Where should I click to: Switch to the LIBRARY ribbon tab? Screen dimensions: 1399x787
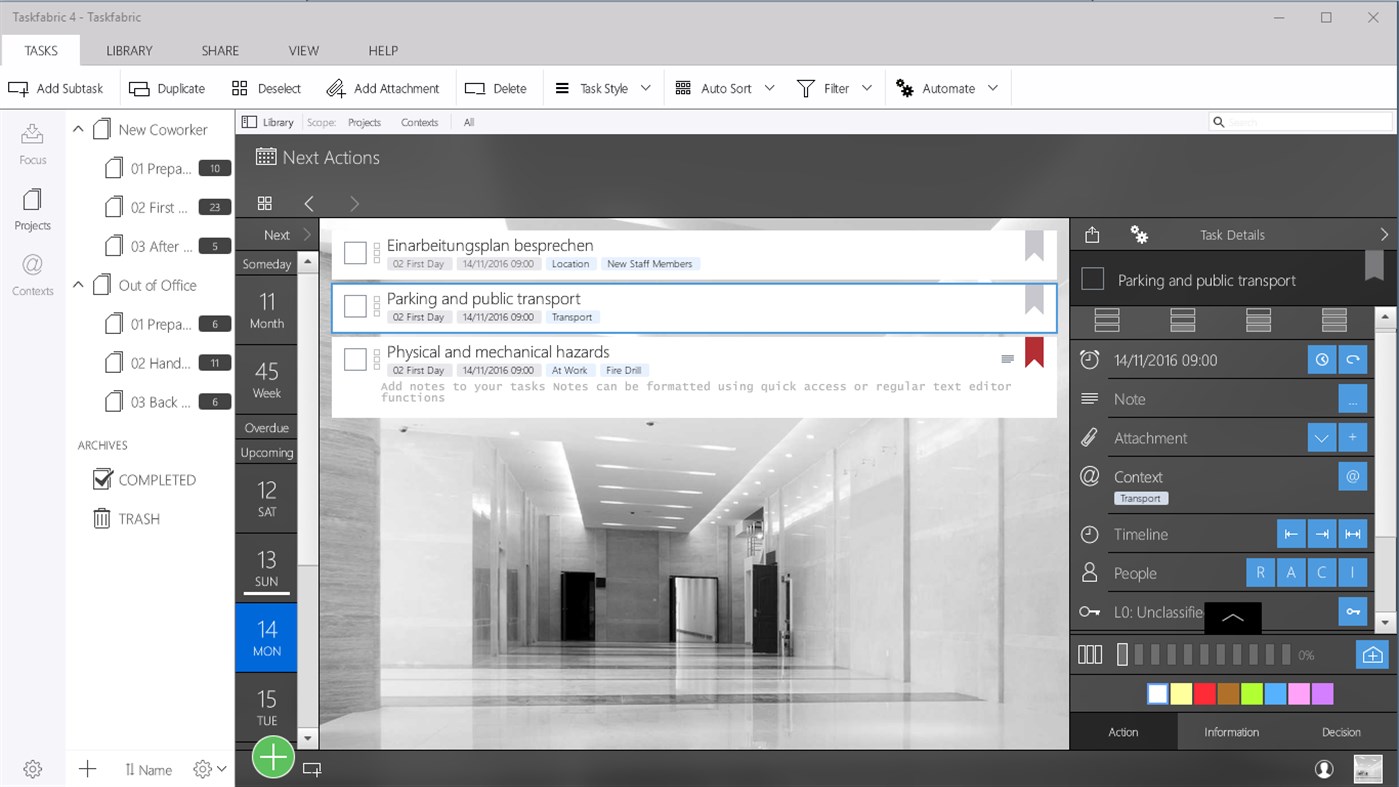coord(128,50)
